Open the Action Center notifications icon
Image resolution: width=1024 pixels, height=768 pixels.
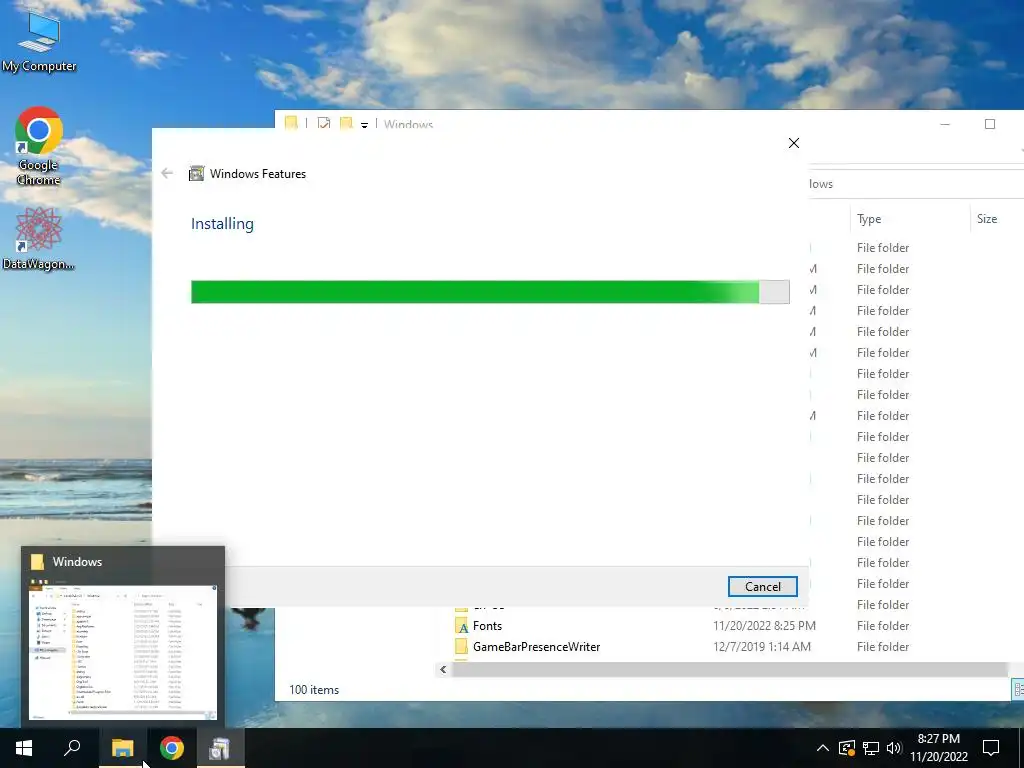(x=991, y=748)
